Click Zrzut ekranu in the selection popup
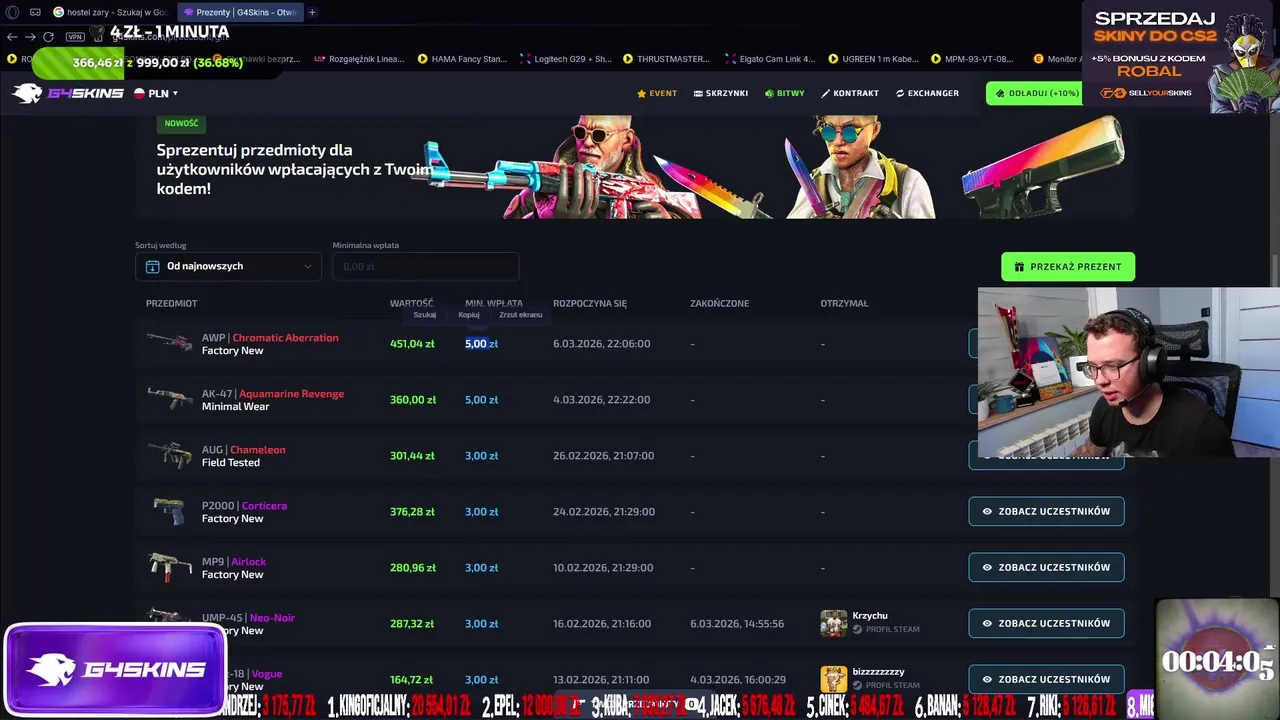Image resolution: width=1280 pixels, height=720 pixels. 521,315
